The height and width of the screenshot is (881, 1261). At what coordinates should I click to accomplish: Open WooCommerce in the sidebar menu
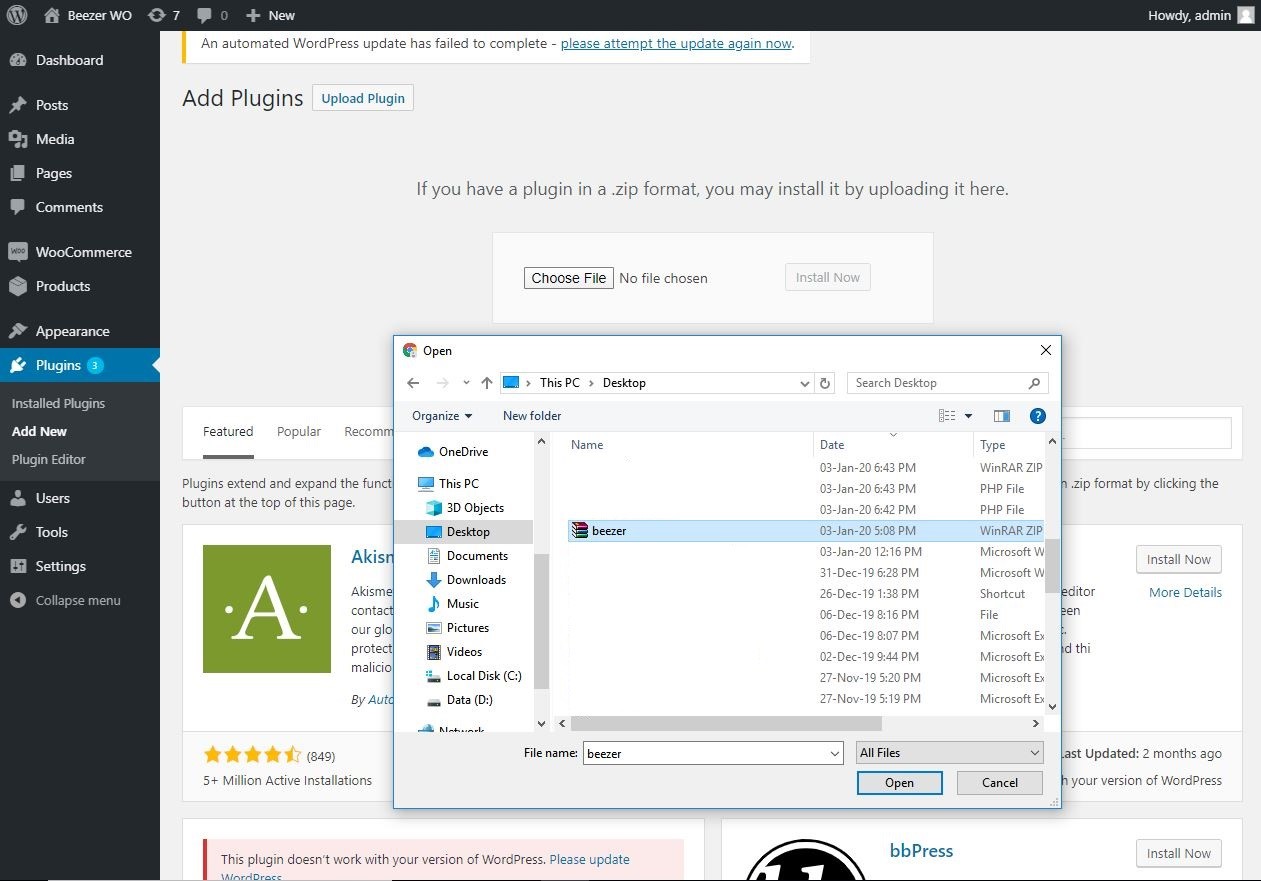click(x=83, y=252)
